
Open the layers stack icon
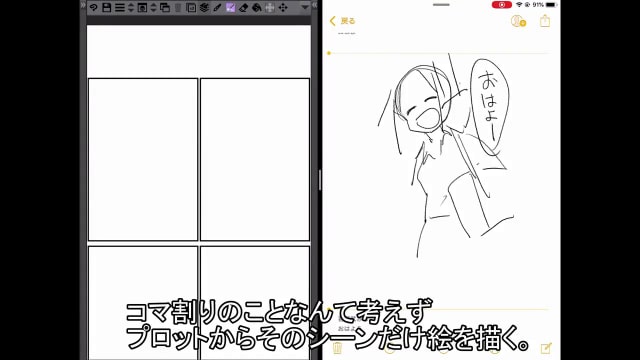coord(204,7)
